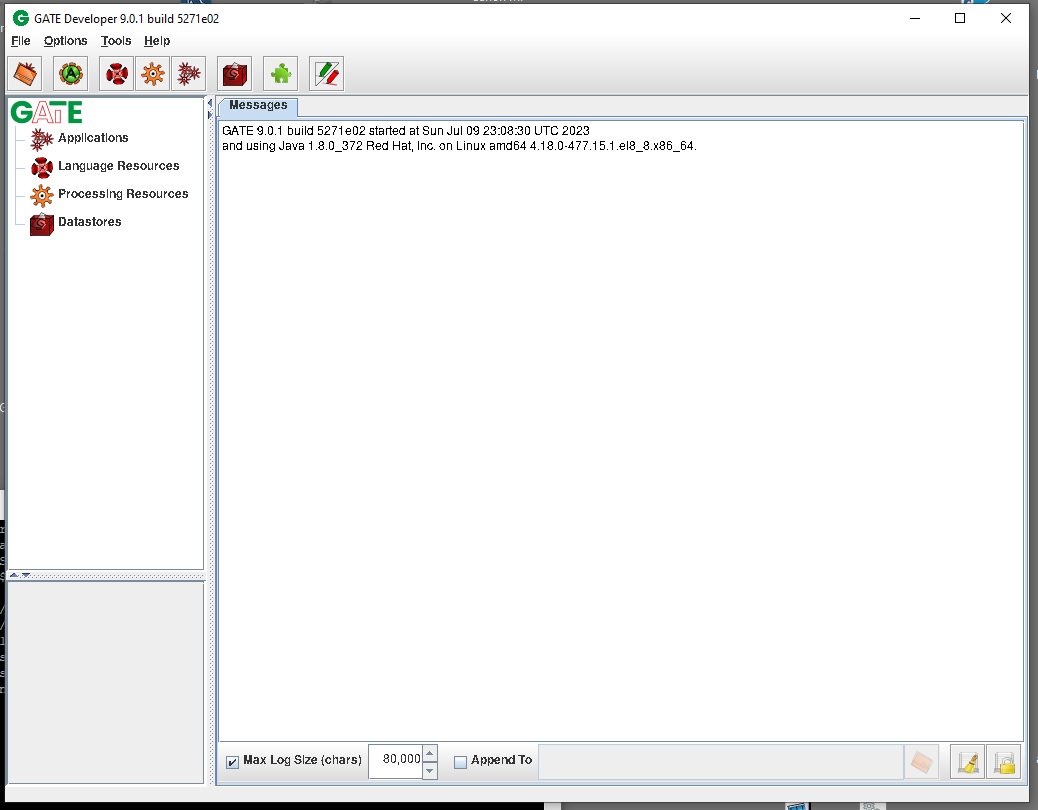The height and width of the screenshot is (810, 1038).
Task: Collapse the left resource panel using the splitter arrow
Action: click(210, 103)
